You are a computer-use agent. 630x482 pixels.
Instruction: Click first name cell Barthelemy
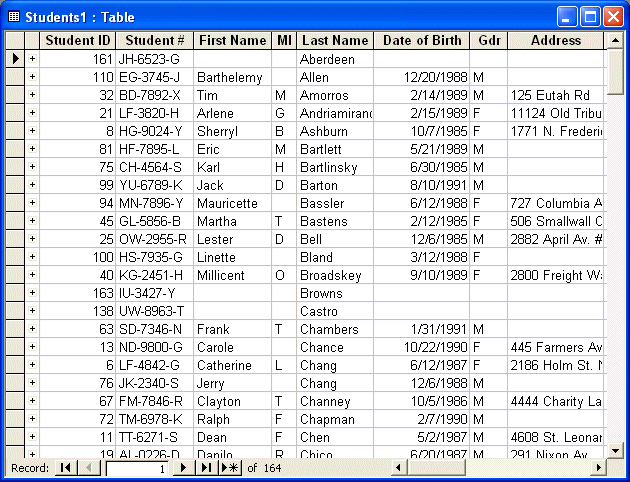click(x=233, y=77)
